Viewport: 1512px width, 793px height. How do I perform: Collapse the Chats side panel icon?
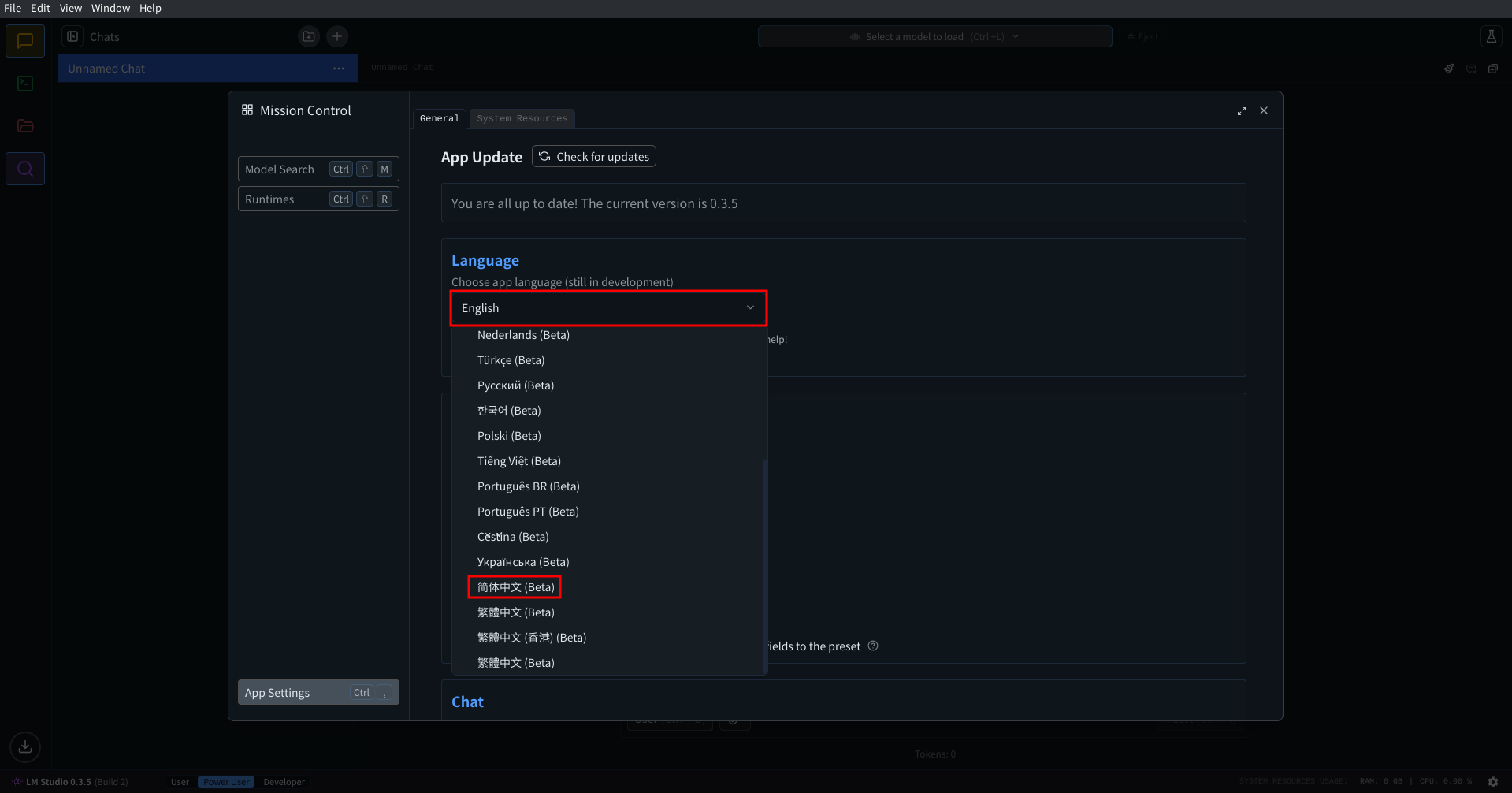click(x=72, y=36)
